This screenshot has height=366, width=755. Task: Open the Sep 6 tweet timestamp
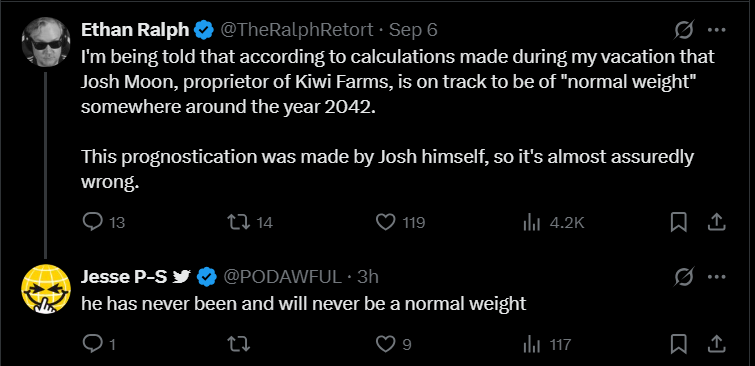tap(413, 30)
